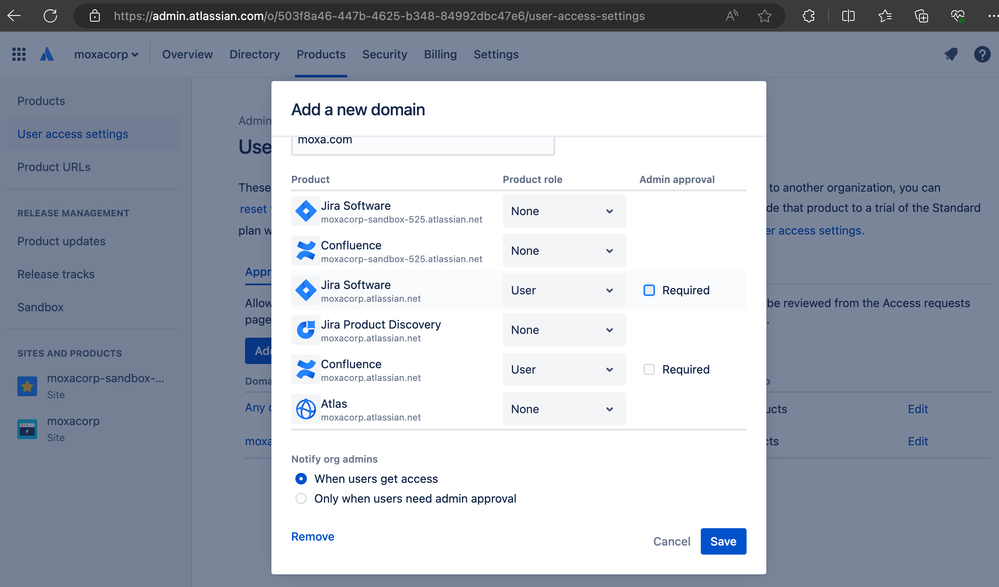The image size is (999, 587).
Task: Open browser Extensions puzzle icon
Action: [809, 16]
